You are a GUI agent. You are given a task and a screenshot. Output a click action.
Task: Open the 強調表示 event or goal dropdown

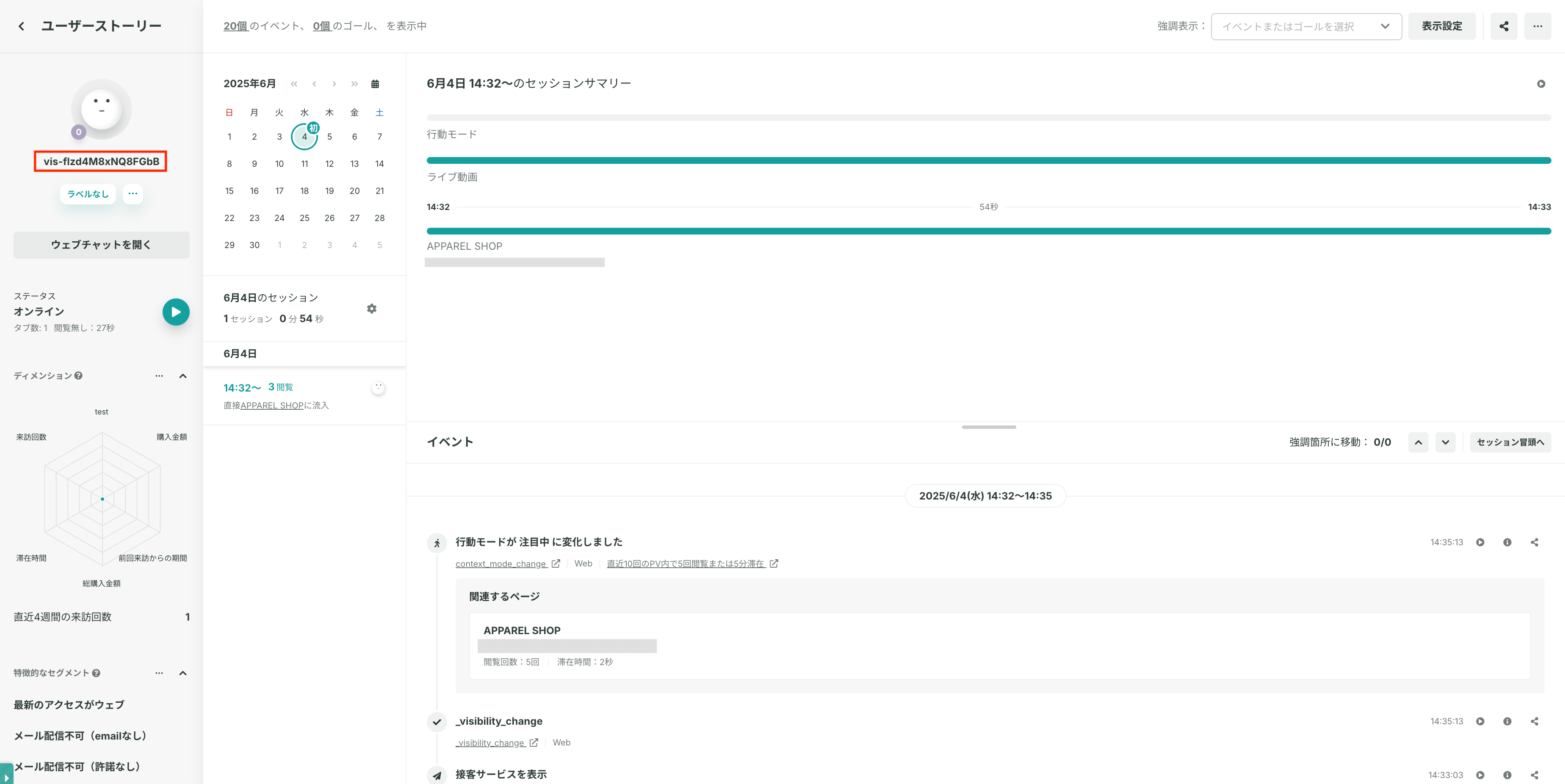click(1306, 27)
